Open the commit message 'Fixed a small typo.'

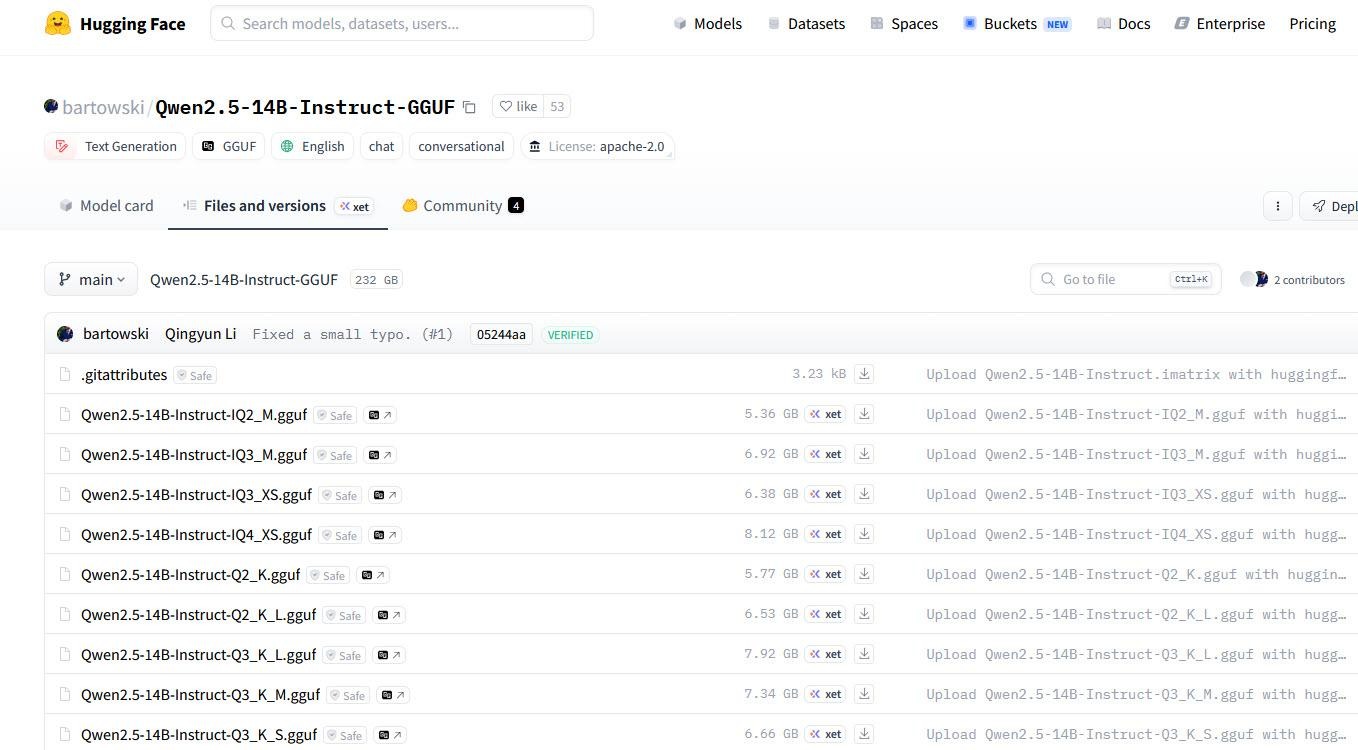pos(352,335)
